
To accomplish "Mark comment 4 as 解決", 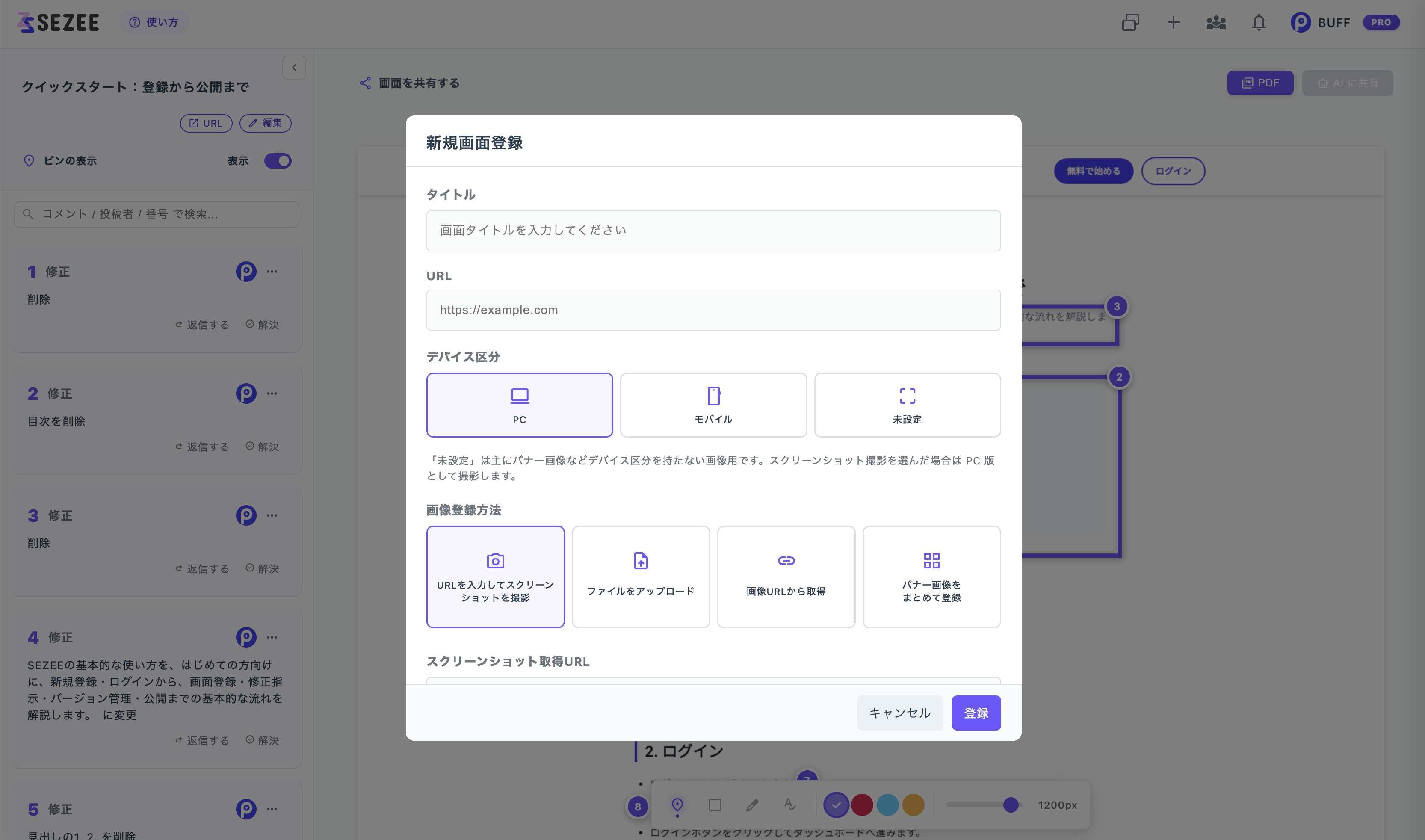I will pos(263,740).
